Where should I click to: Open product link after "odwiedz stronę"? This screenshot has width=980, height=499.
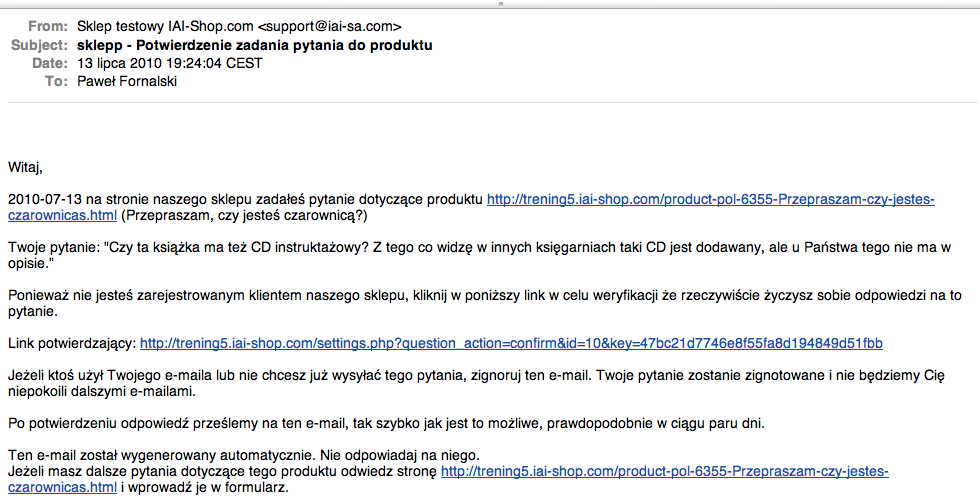click(664, 470)
